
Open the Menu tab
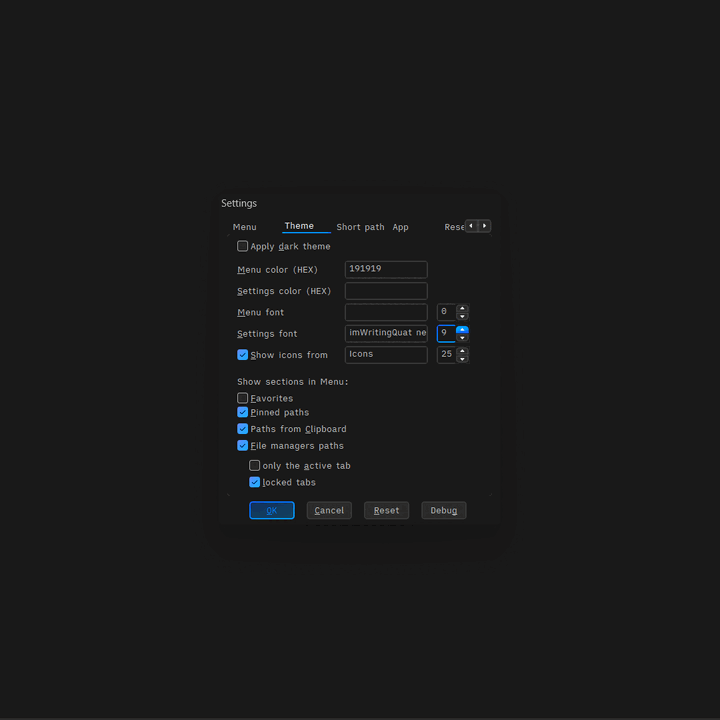(245, 227)
